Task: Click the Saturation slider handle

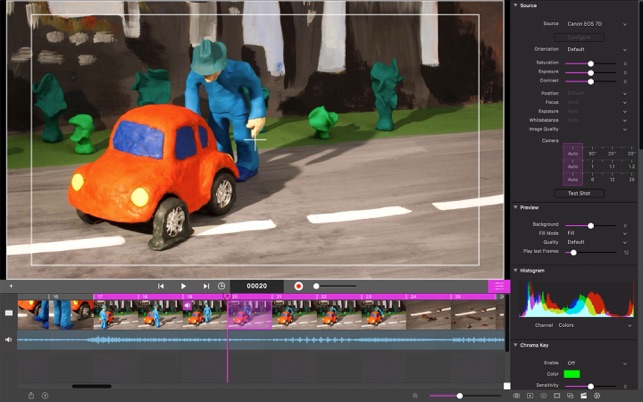Action: [591, 63]
